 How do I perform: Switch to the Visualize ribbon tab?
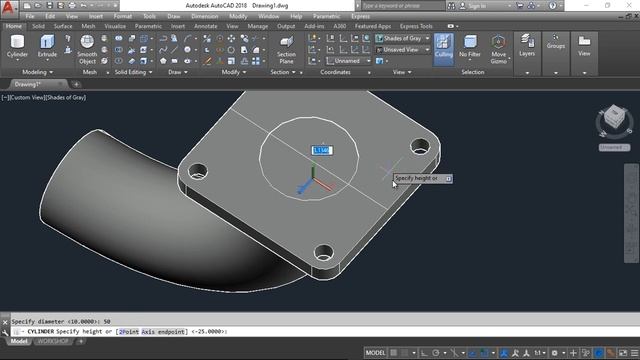(x=115, y=26)
